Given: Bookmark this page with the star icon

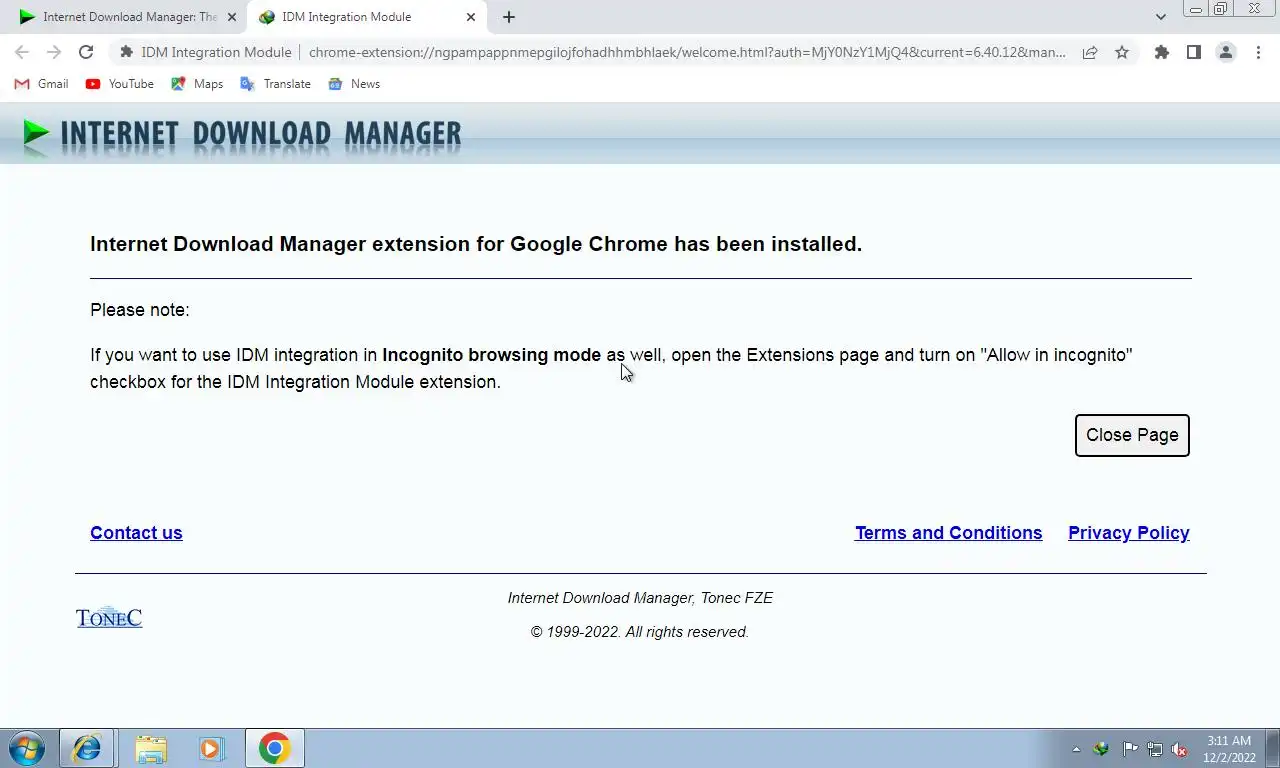Looking at the screenshot, I should click(x=1122, y=52).
